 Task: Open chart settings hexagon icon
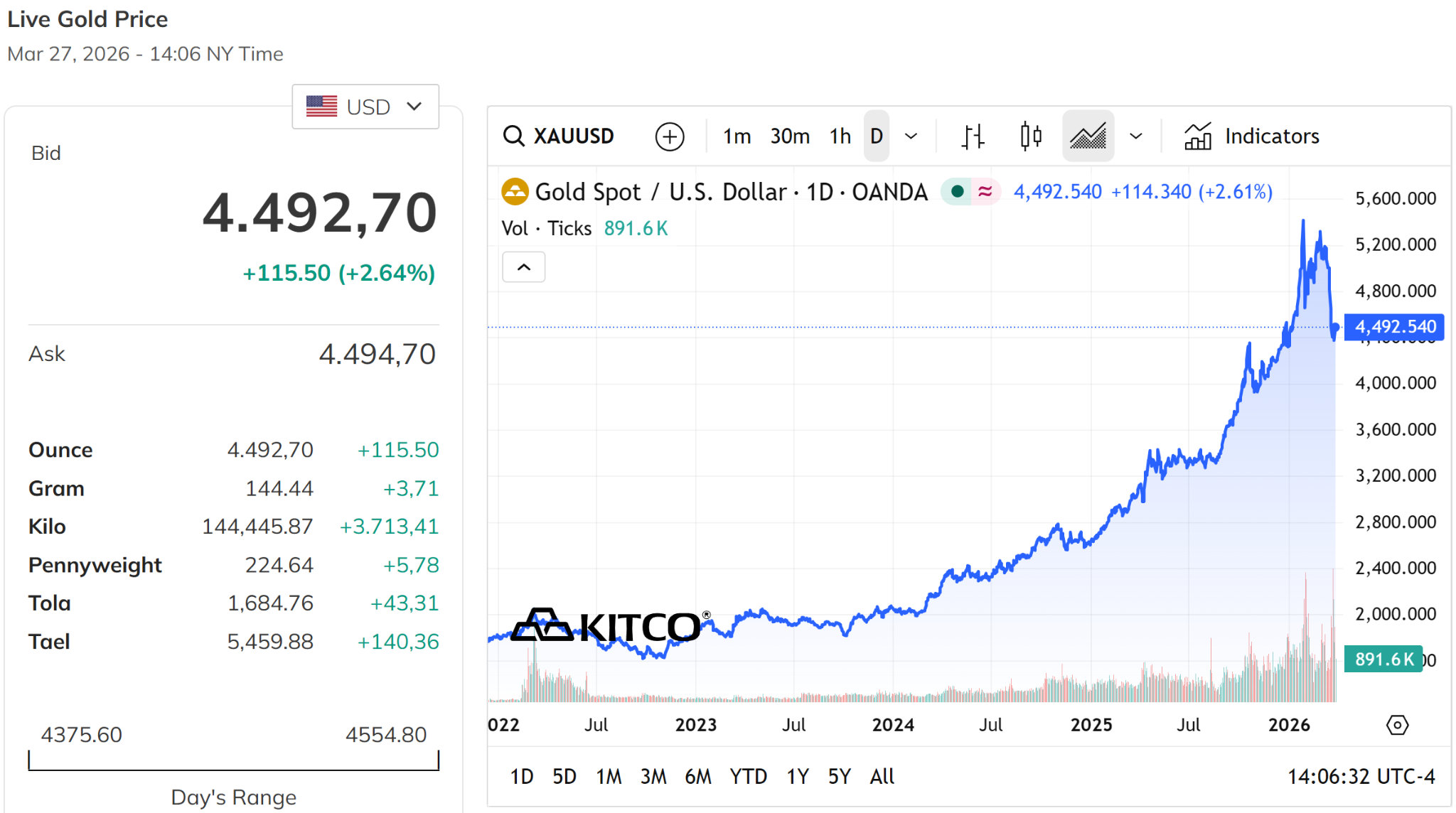pyautogui.click(x=1397, y=725)
